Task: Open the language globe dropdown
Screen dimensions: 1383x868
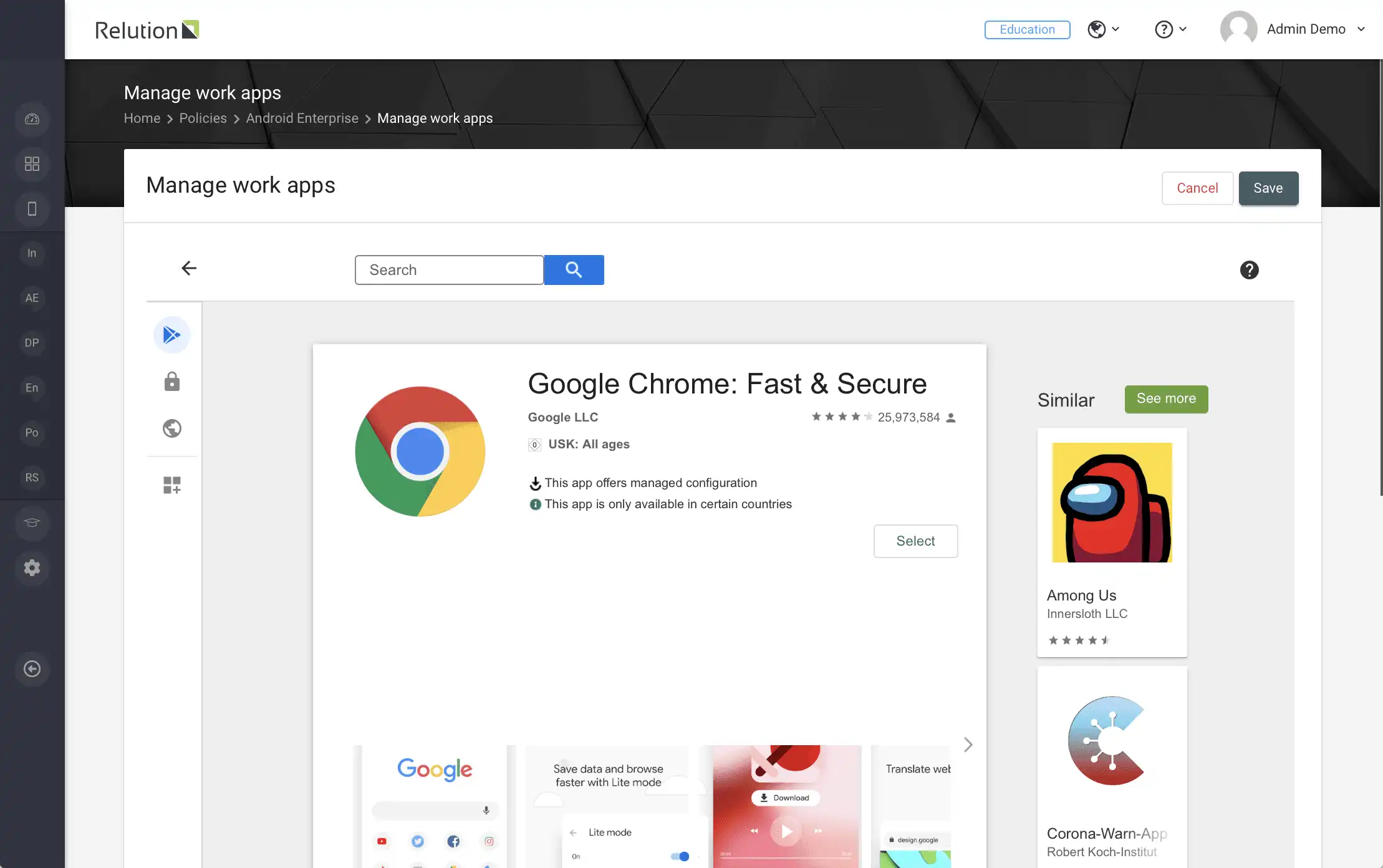Action: pyautogui.click(x=1104, y=29)
